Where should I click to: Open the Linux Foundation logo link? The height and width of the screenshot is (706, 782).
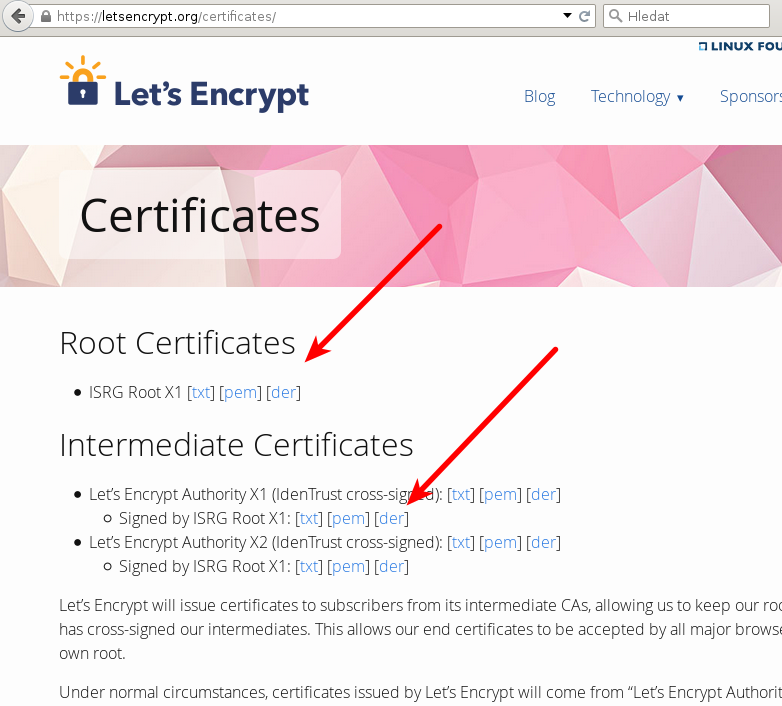(x=740, y=46)
